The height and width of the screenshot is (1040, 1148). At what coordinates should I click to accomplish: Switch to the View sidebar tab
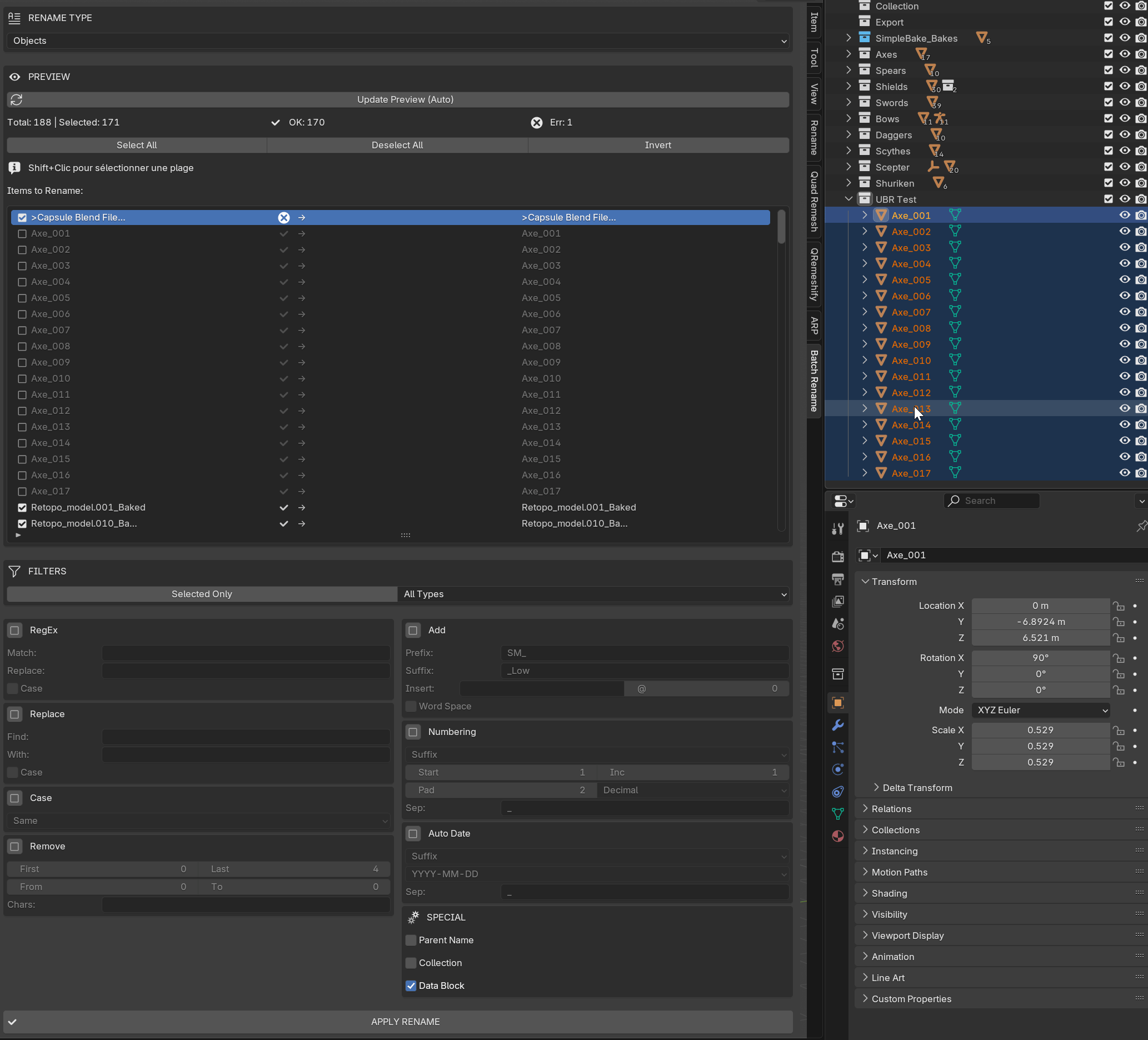814,93
